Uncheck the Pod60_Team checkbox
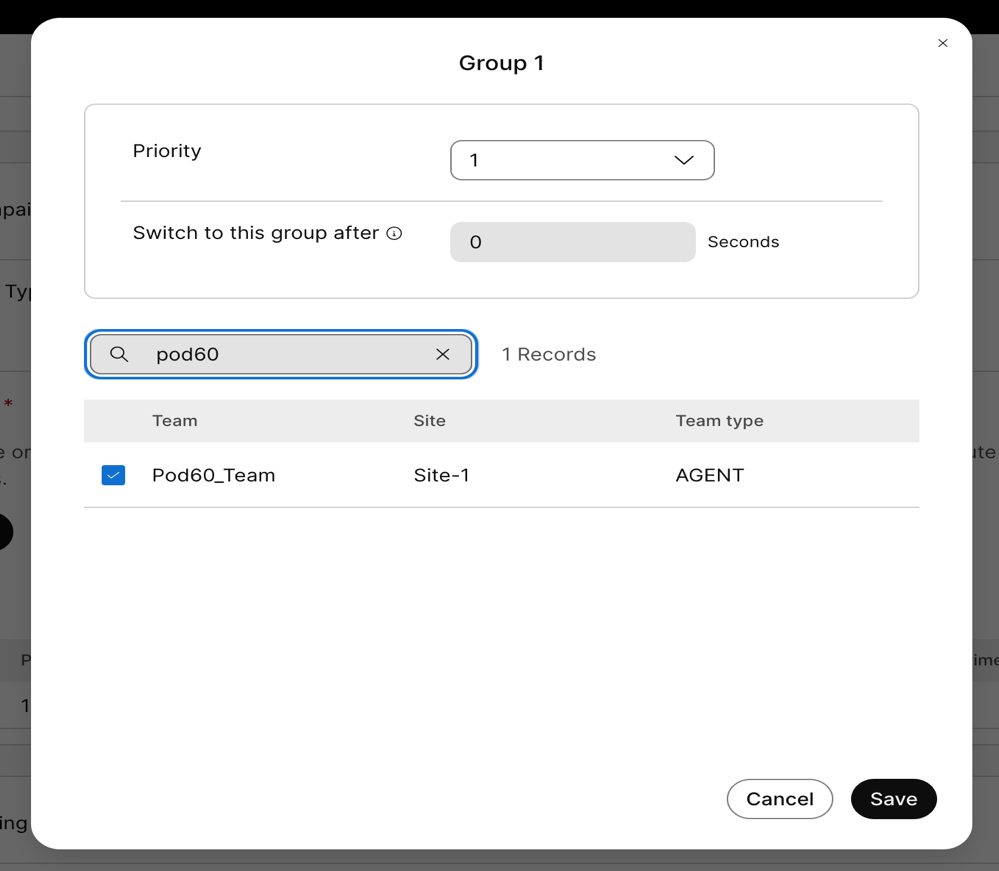Screen dimensions: 999x871 click(x=113, y=475)
